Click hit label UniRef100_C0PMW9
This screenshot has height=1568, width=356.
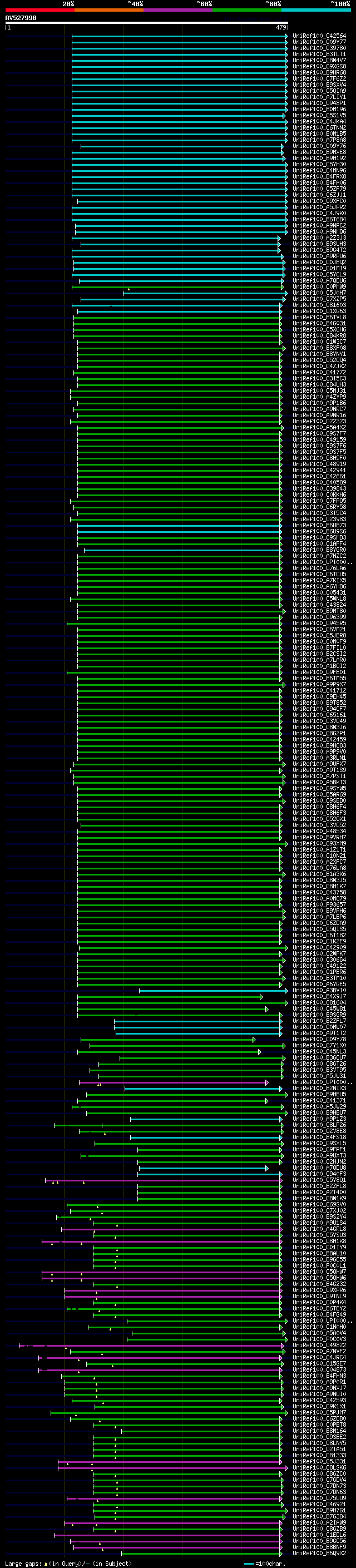coord(319,286)
